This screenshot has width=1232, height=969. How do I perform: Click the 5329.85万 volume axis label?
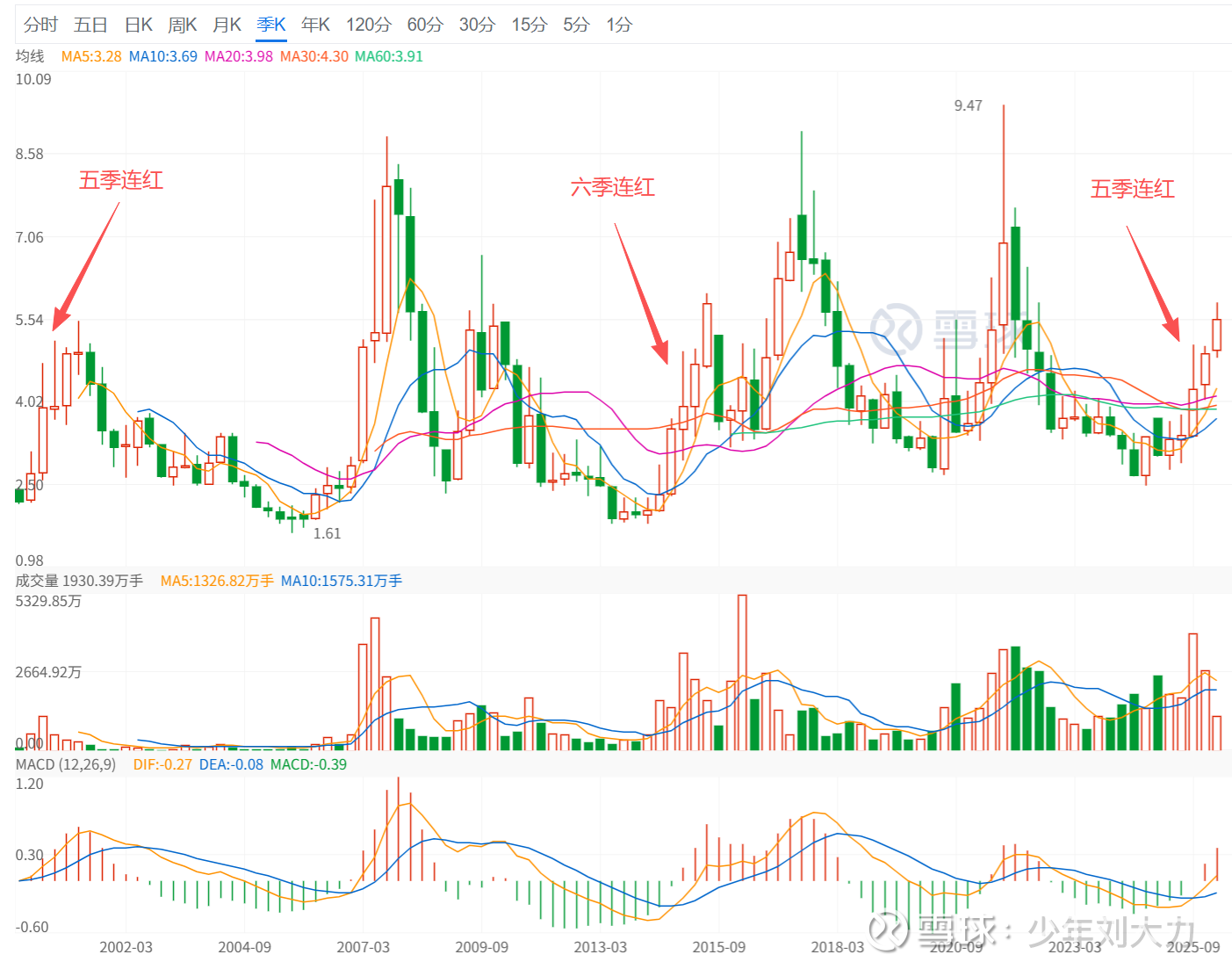click(48, 601)
